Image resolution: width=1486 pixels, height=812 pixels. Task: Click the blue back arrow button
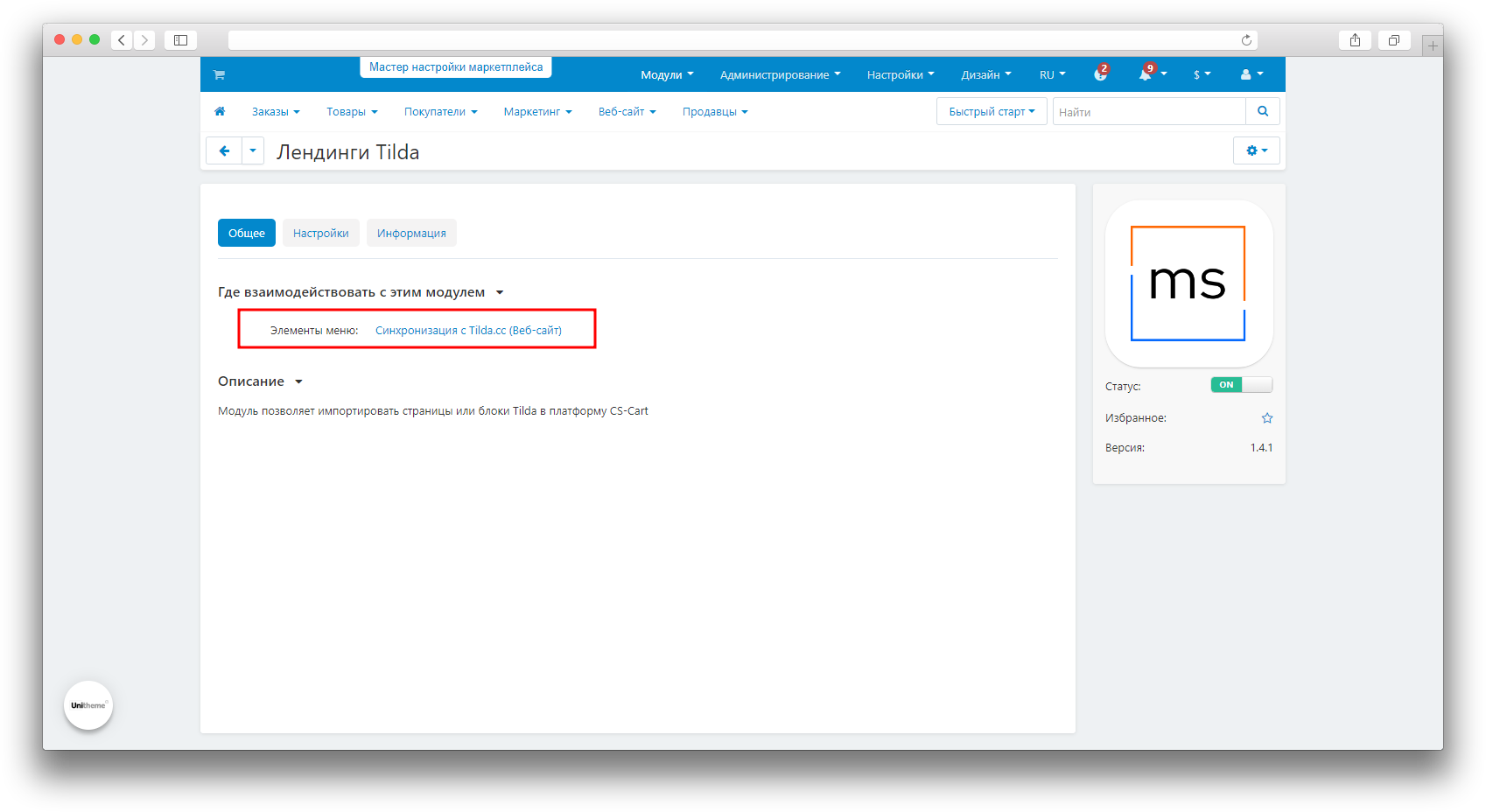pos(224,150)
